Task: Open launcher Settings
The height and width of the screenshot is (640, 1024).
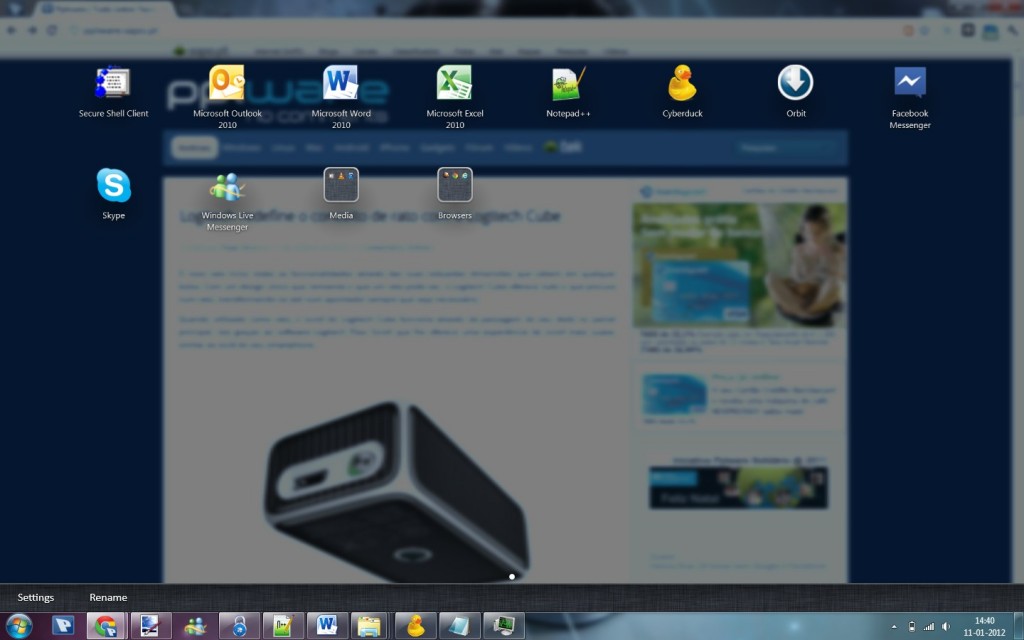Action: tap(36, 598)
